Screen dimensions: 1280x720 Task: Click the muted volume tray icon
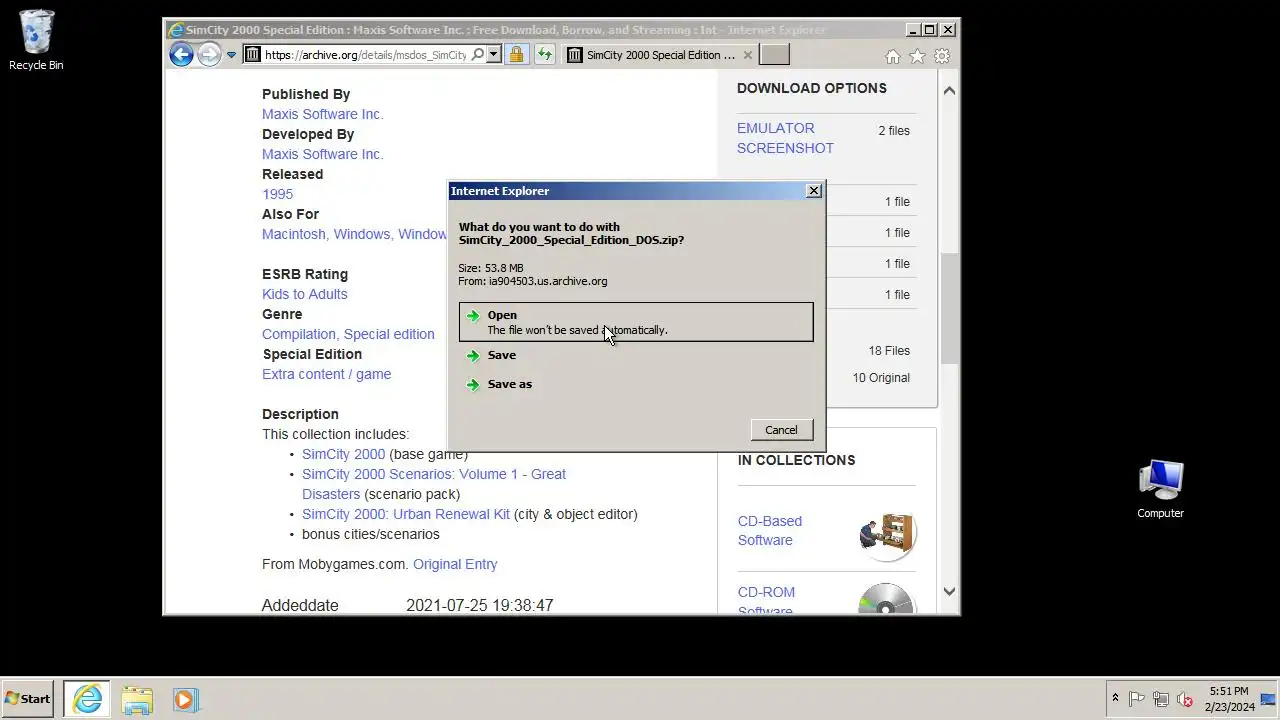1185,699
